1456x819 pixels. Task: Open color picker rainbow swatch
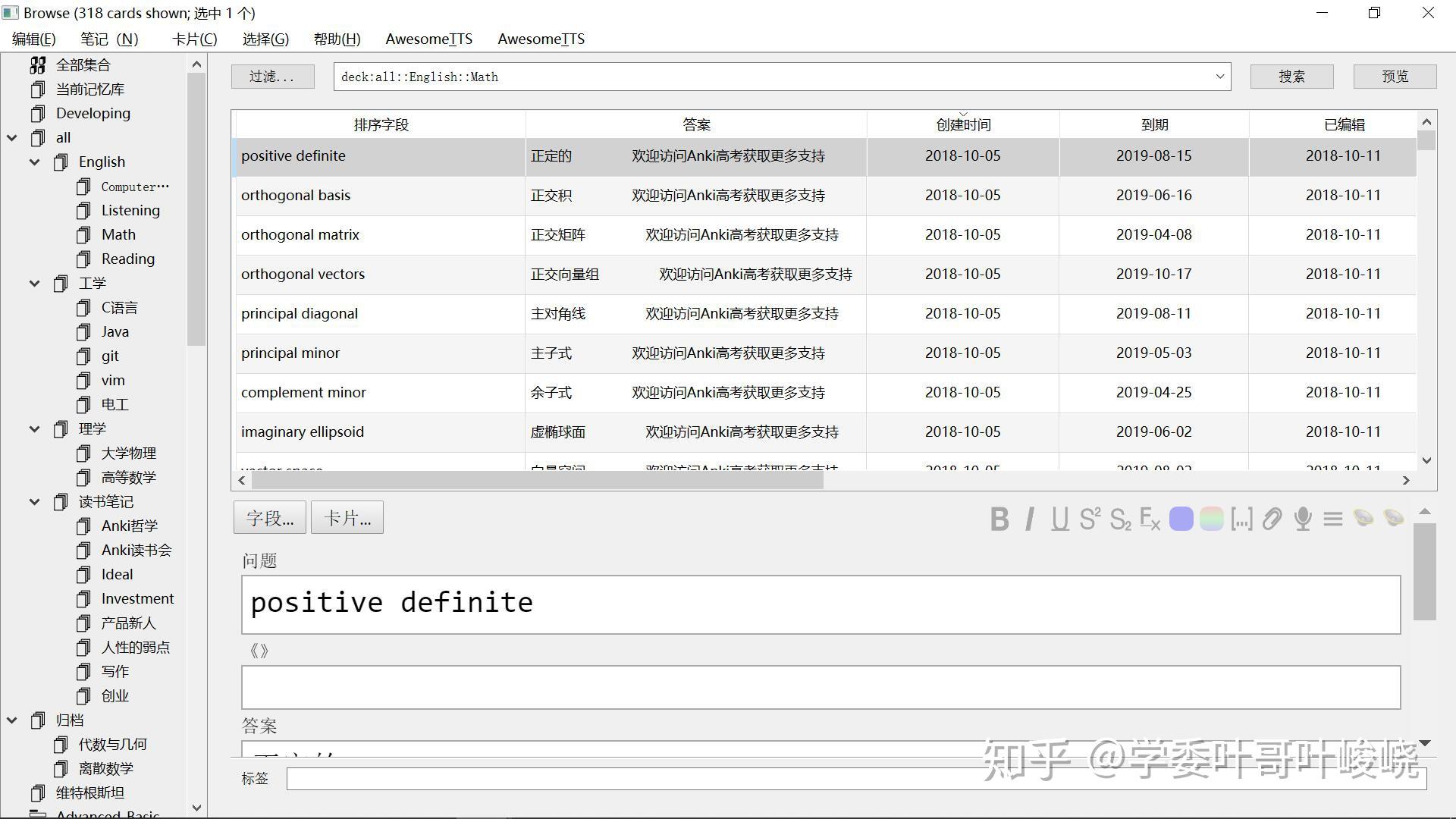click(x=1211, y=519)
